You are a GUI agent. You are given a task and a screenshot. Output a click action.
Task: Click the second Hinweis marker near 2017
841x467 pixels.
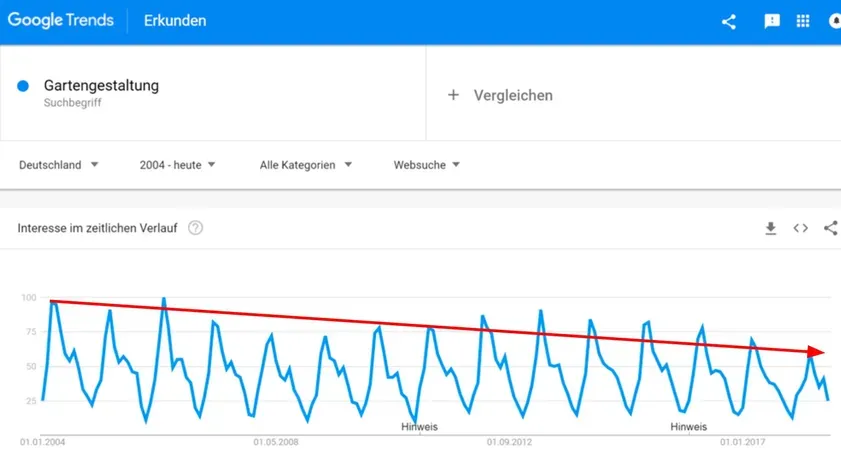click(689, 427)
